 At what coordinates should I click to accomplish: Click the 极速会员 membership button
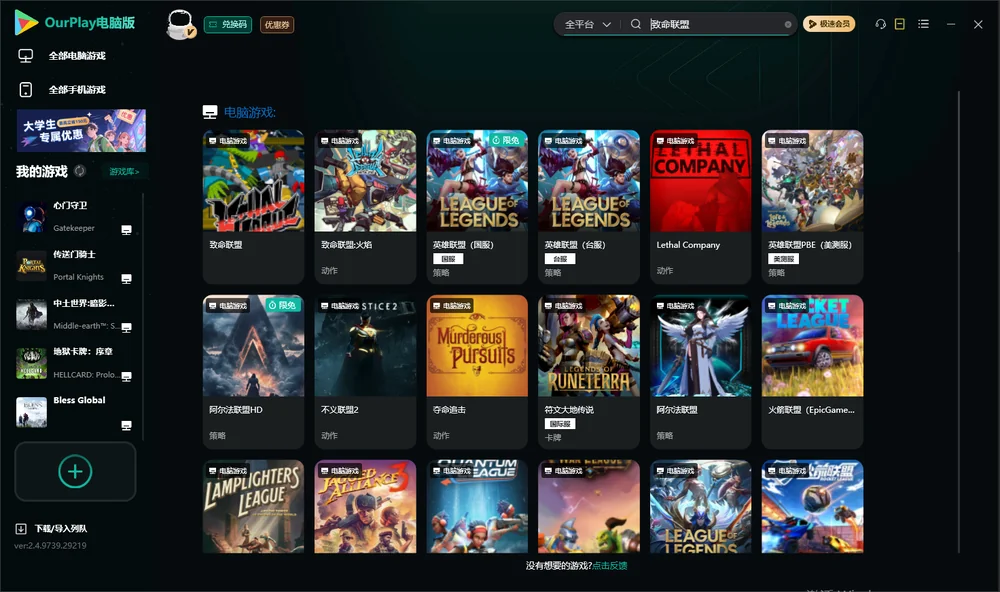[829, 24]
